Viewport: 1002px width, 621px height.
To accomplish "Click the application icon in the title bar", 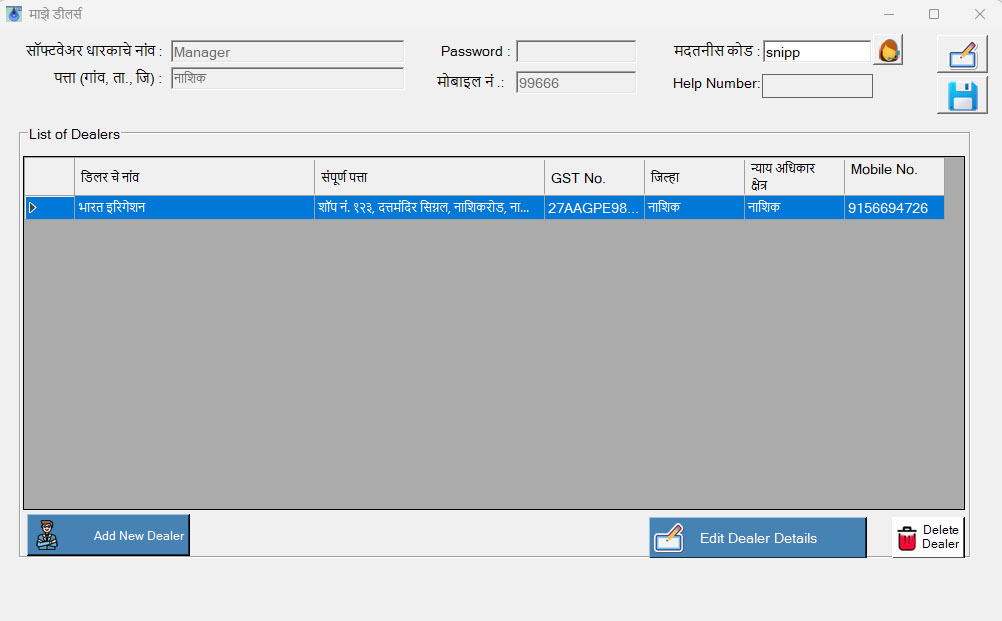I will [14, 13].
